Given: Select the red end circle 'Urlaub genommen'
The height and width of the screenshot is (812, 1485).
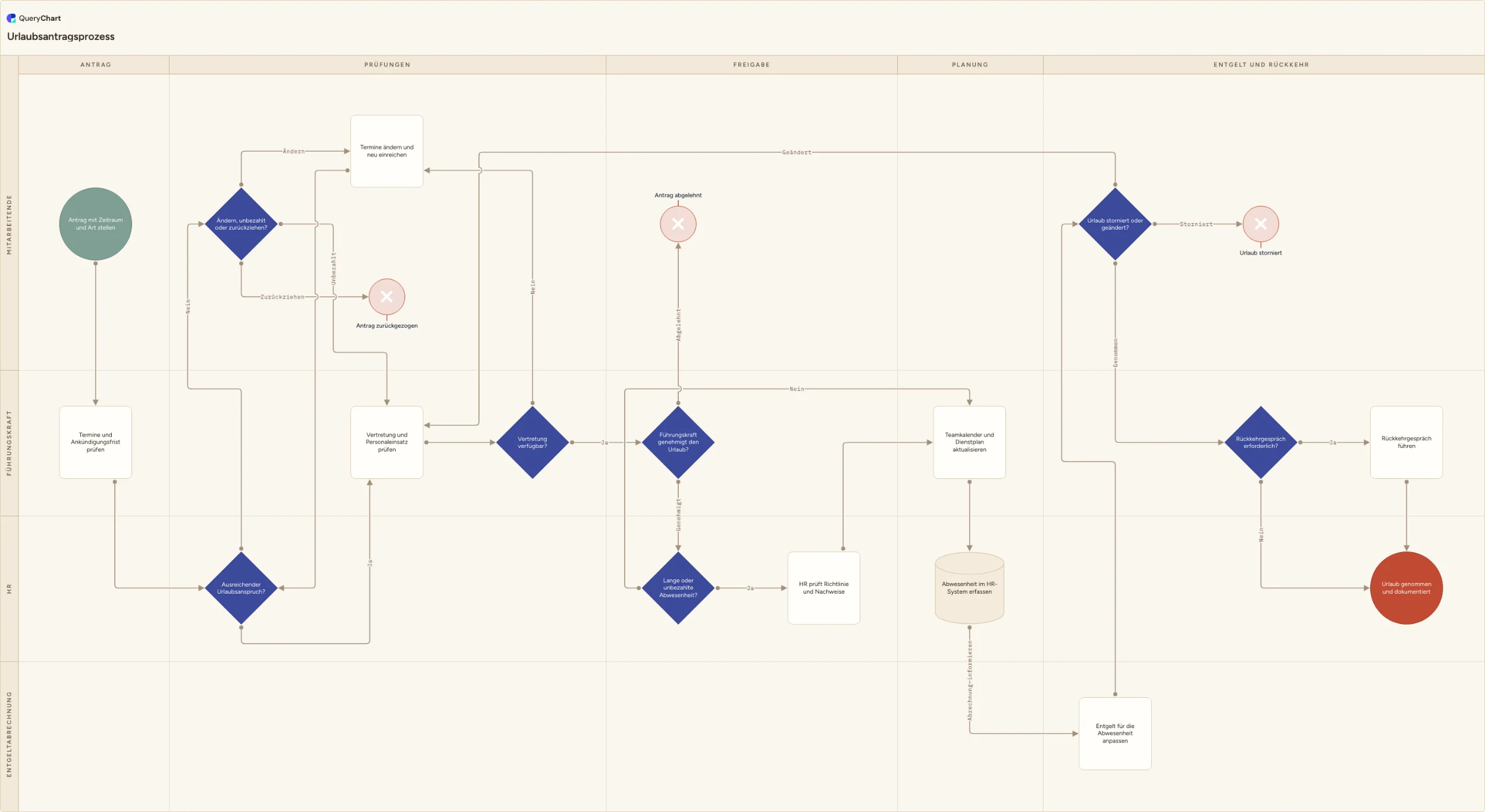Looking at the screenshot, I should pyautogui.click(x=1406, y=588).
